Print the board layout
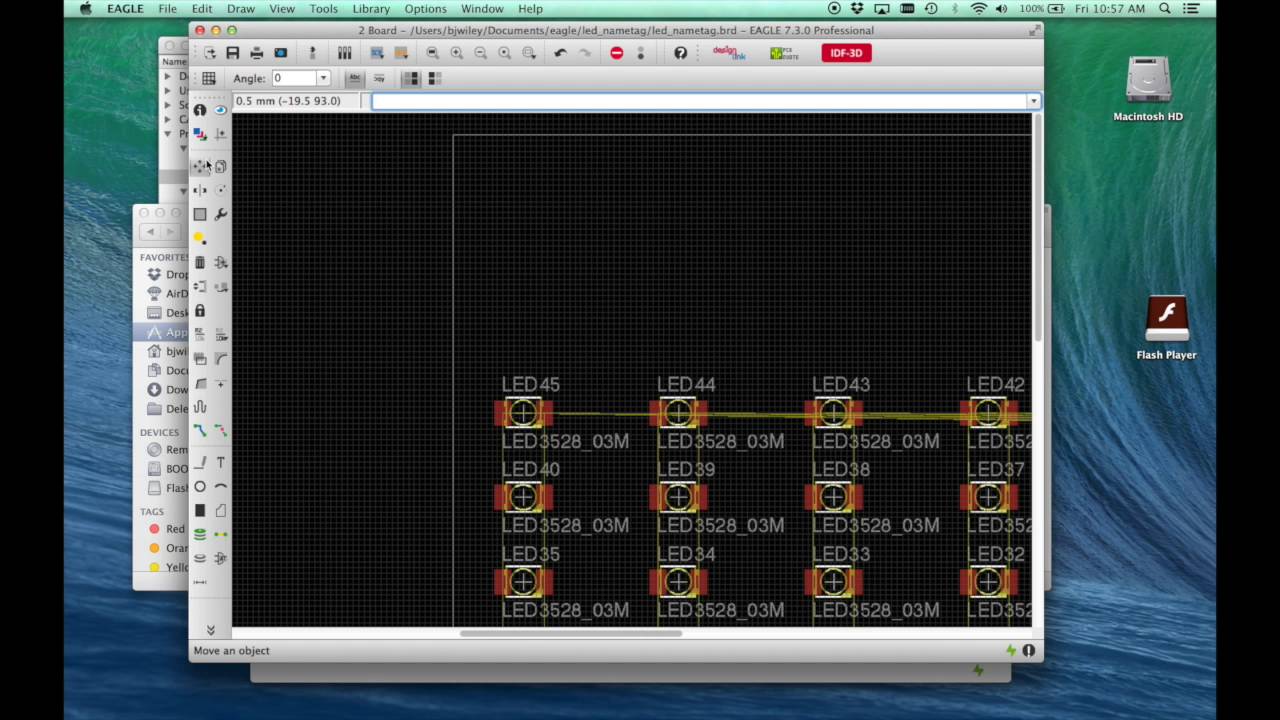The image size is (1280, 720). 257,53
